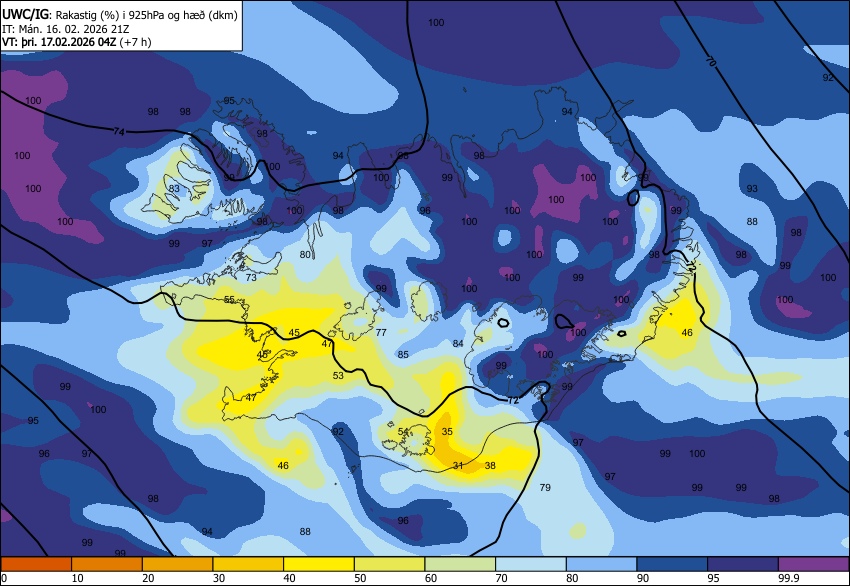Click the '74' height contour label
850x586 pixels.
coord(119,131)
